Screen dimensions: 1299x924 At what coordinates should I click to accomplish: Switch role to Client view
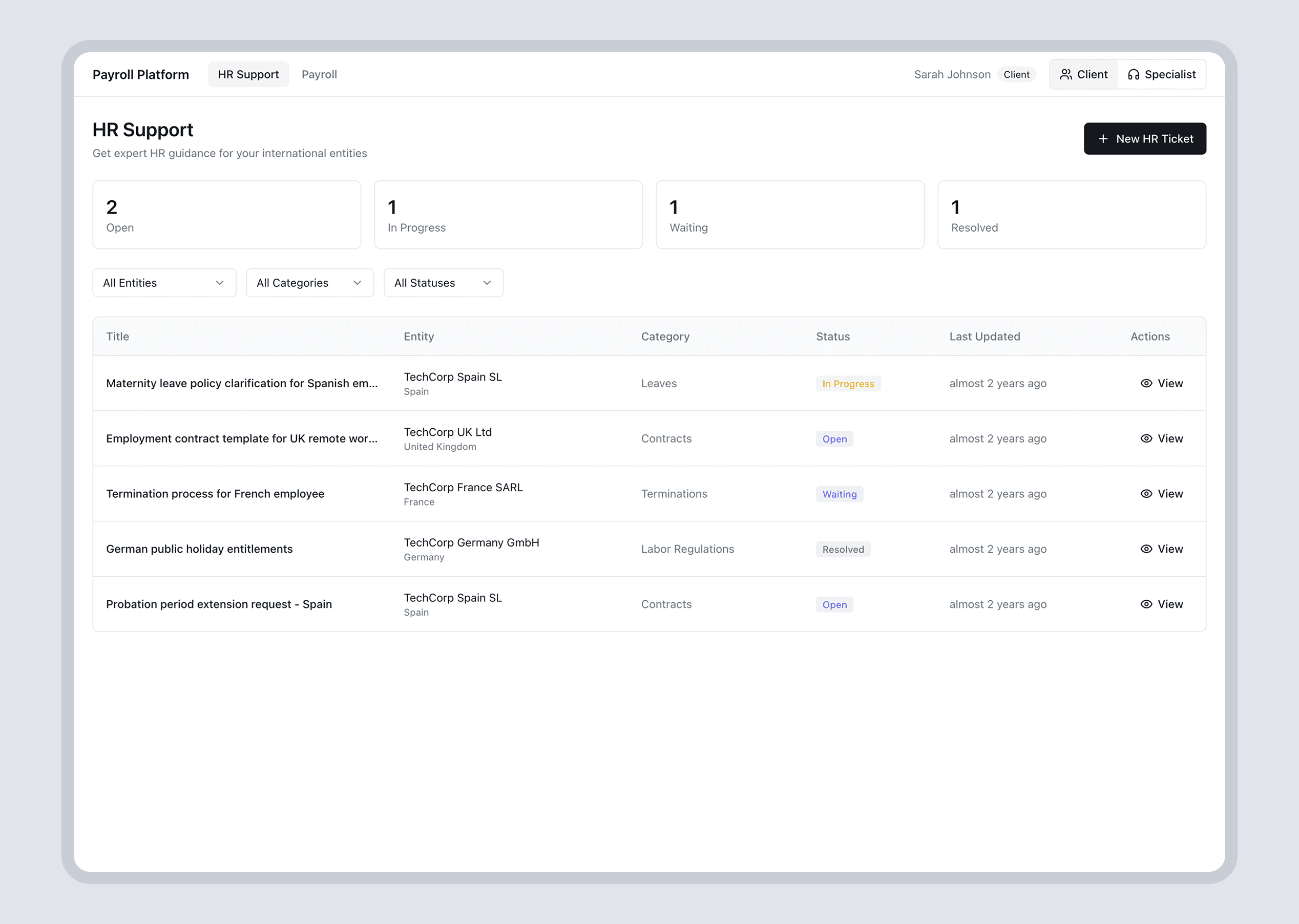[1083, 75]
